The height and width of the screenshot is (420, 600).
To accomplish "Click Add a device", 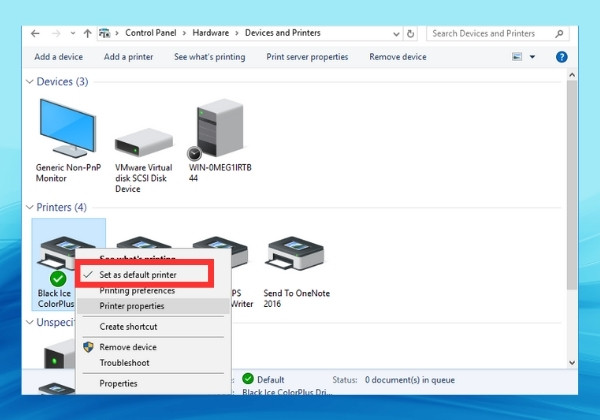I will 59,57.
